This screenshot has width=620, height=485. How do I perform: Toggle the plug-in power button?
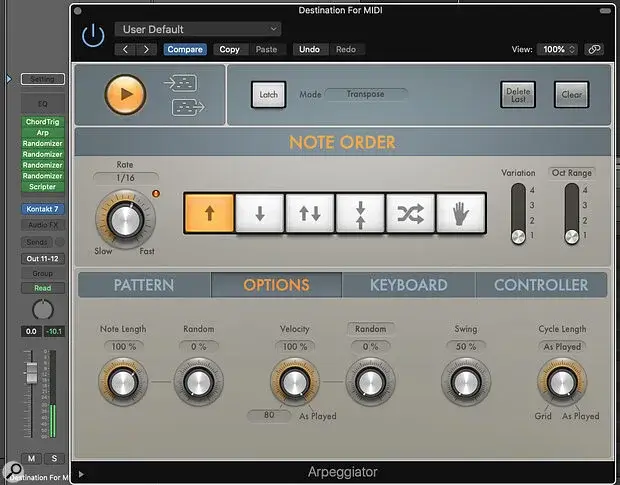point(93,37)
